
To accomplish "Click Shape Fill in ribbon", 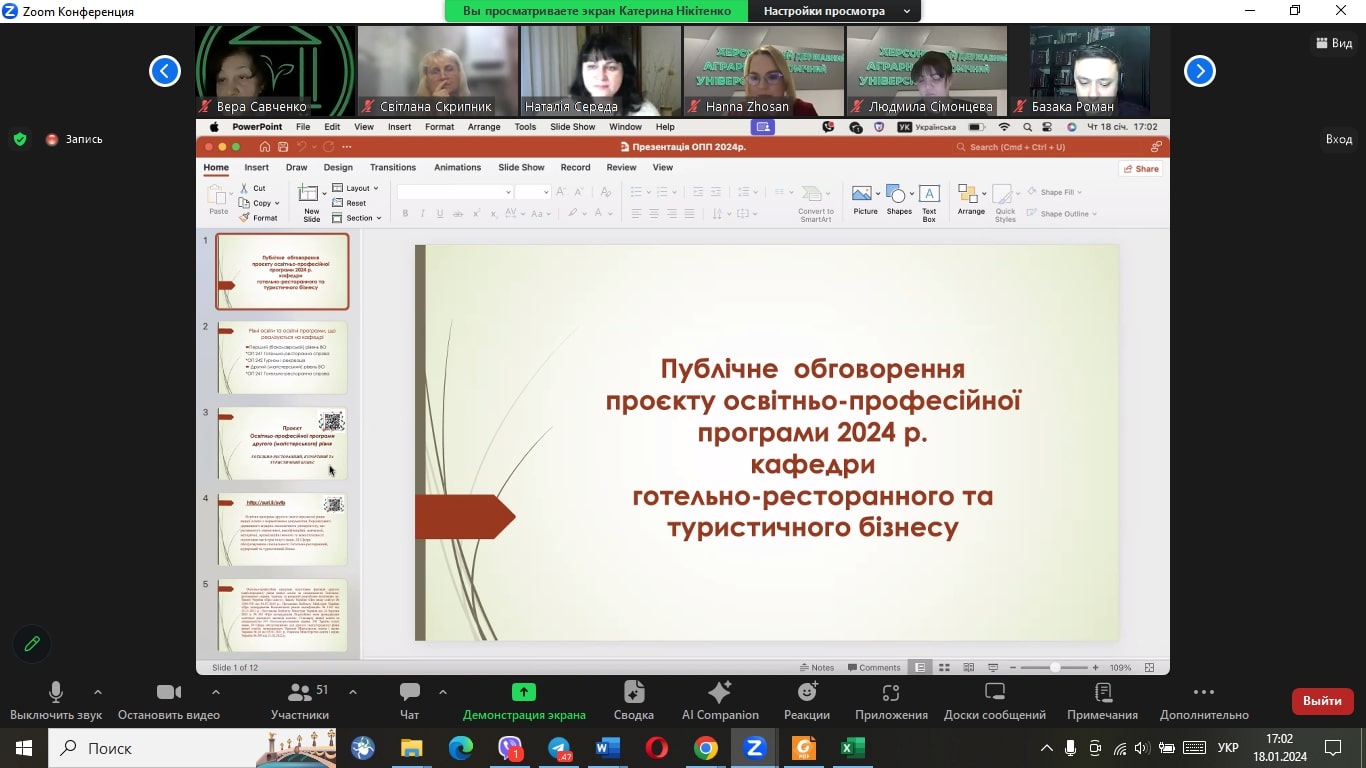I will click(x=1053, y=192).
